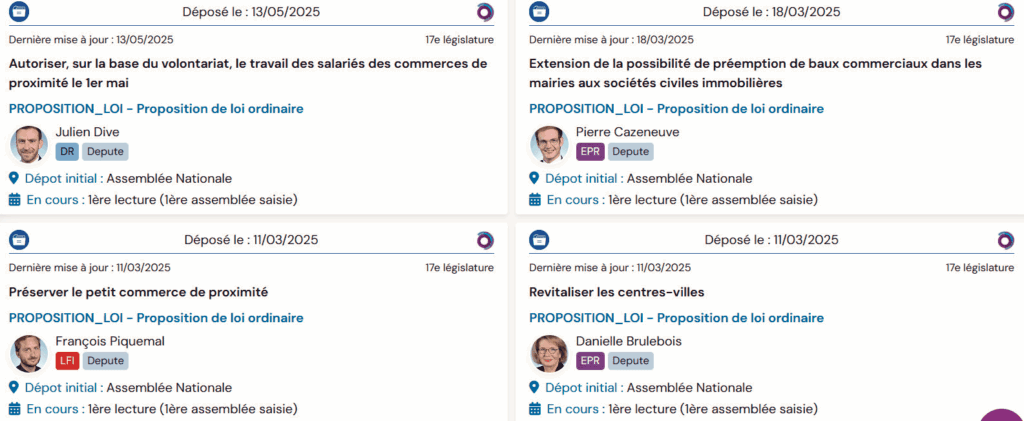Screen dimensions: 1024x421
Task: Click the DR group badge for Julien Dive
Action: click(x=67, y=152)
